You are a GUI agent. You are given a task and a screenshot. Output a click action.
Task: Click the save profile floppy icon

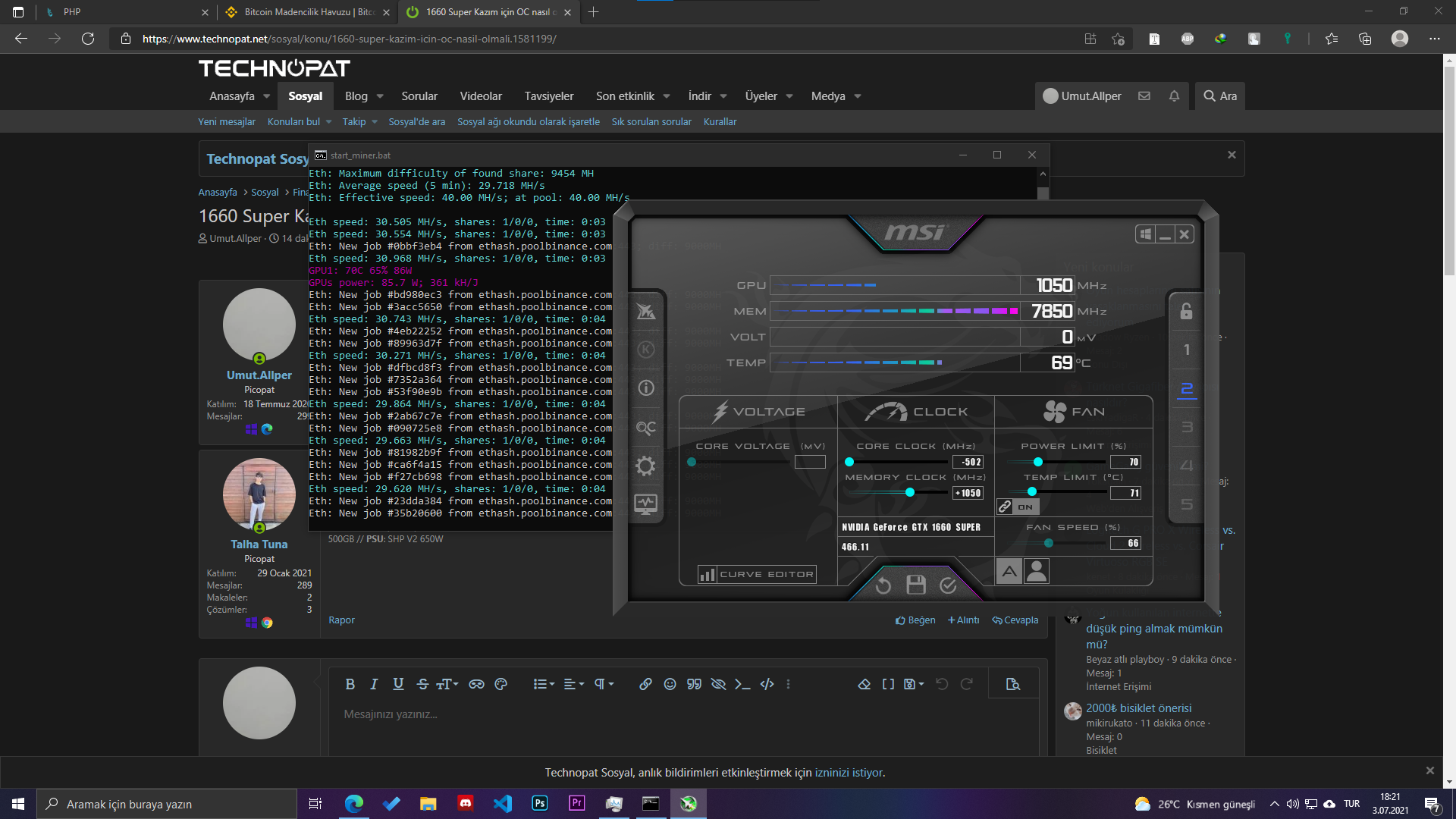pos(916,585)
